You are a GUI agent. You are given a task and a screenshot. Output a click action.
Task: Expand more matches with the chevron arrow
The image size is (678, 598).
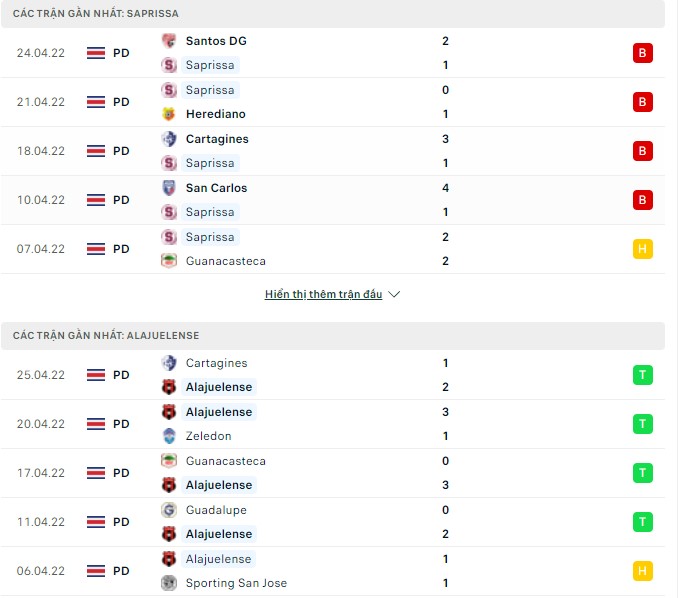[394, 295]
